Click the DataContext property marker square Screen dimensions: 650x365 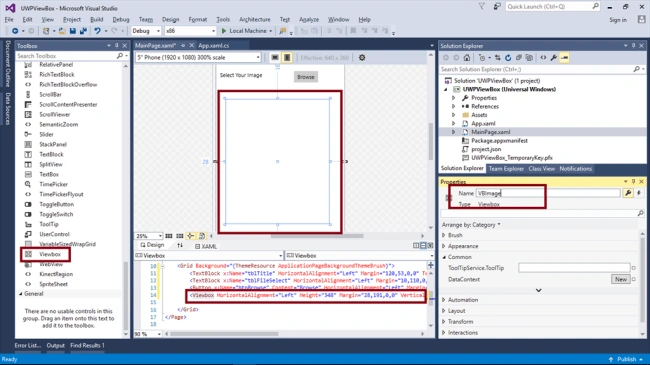pos(633,279)
